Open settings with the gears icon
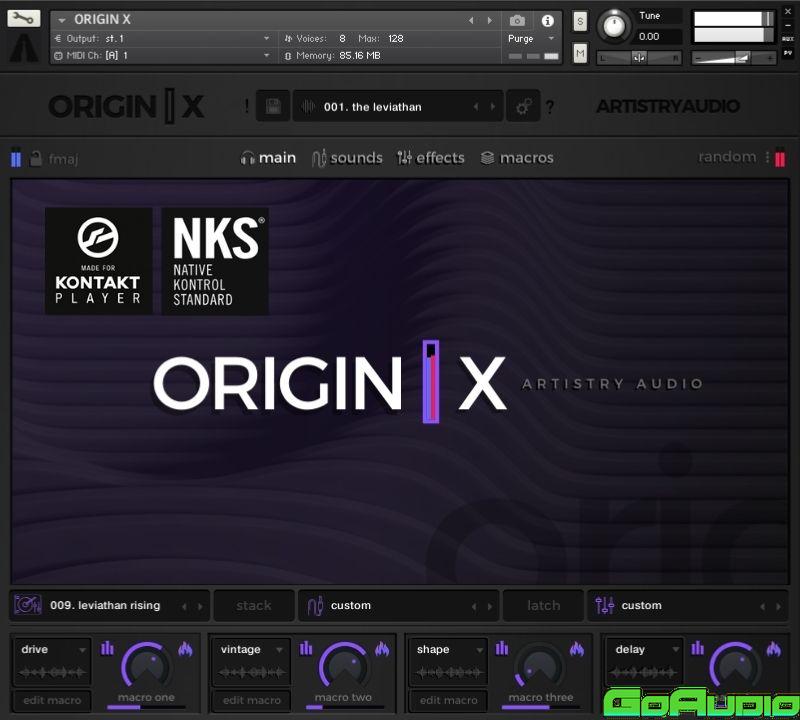The height and width of the screenshot is (720, 800). (523, 107)
